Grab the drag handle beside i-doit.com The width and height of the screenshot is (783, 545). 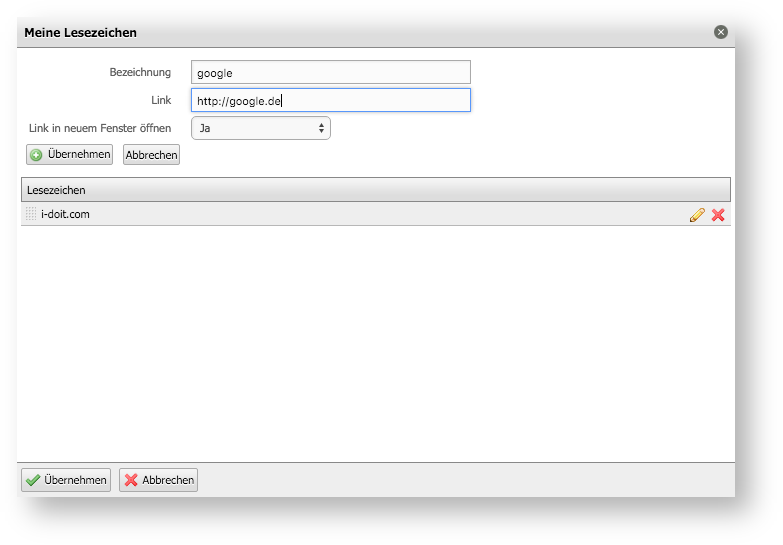click(31, 214)
